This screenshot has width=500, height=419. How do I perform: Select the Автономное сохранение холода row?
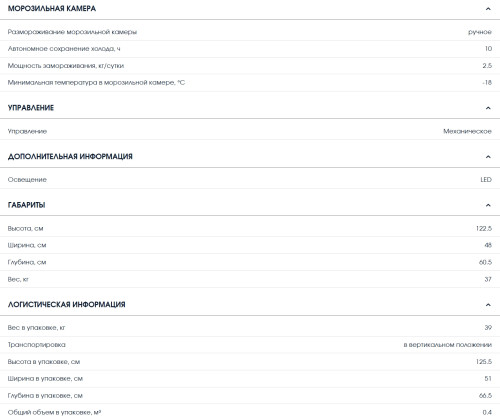[250, 49]
